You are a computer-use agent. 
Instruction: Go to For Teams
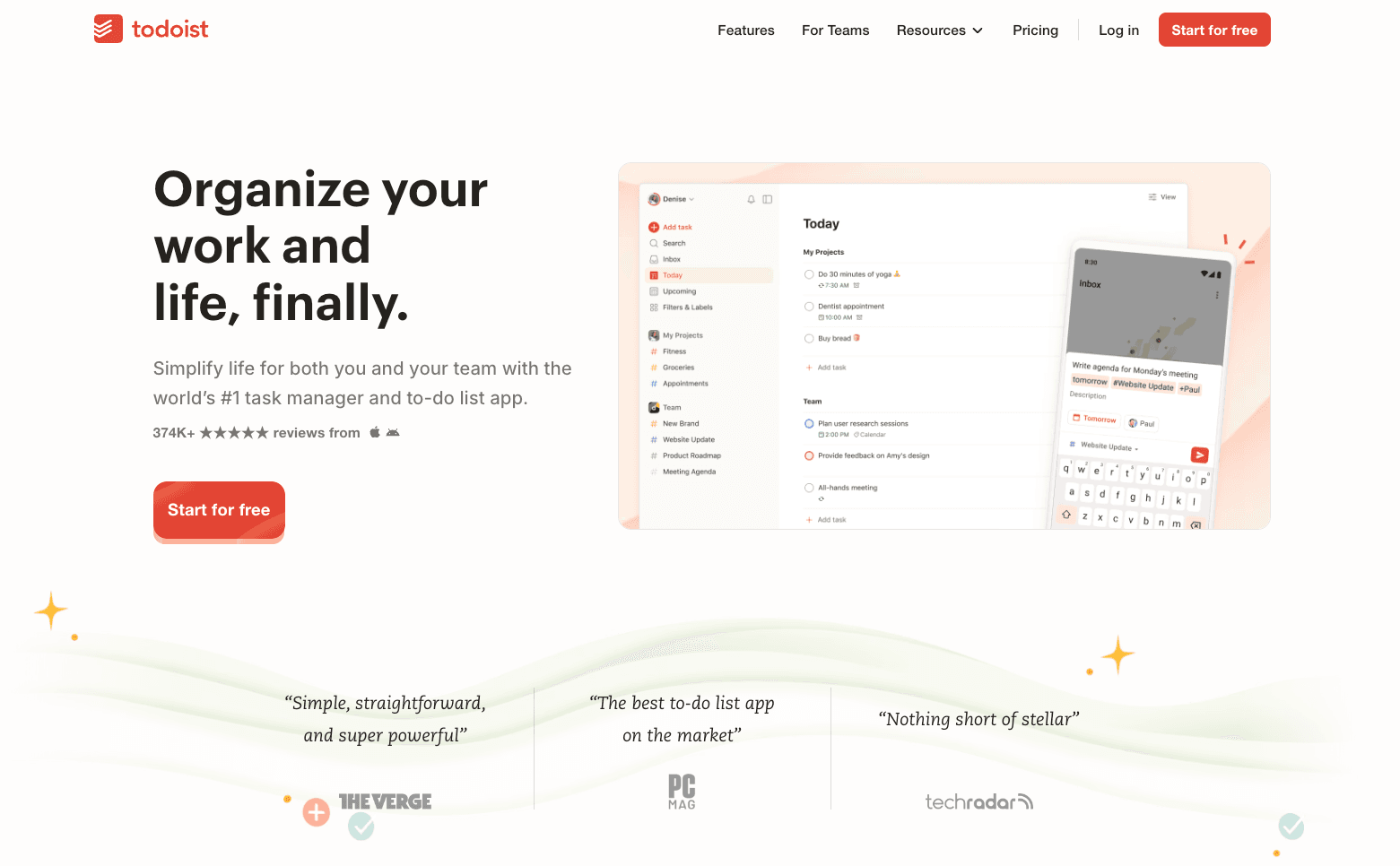click(836, 30)
